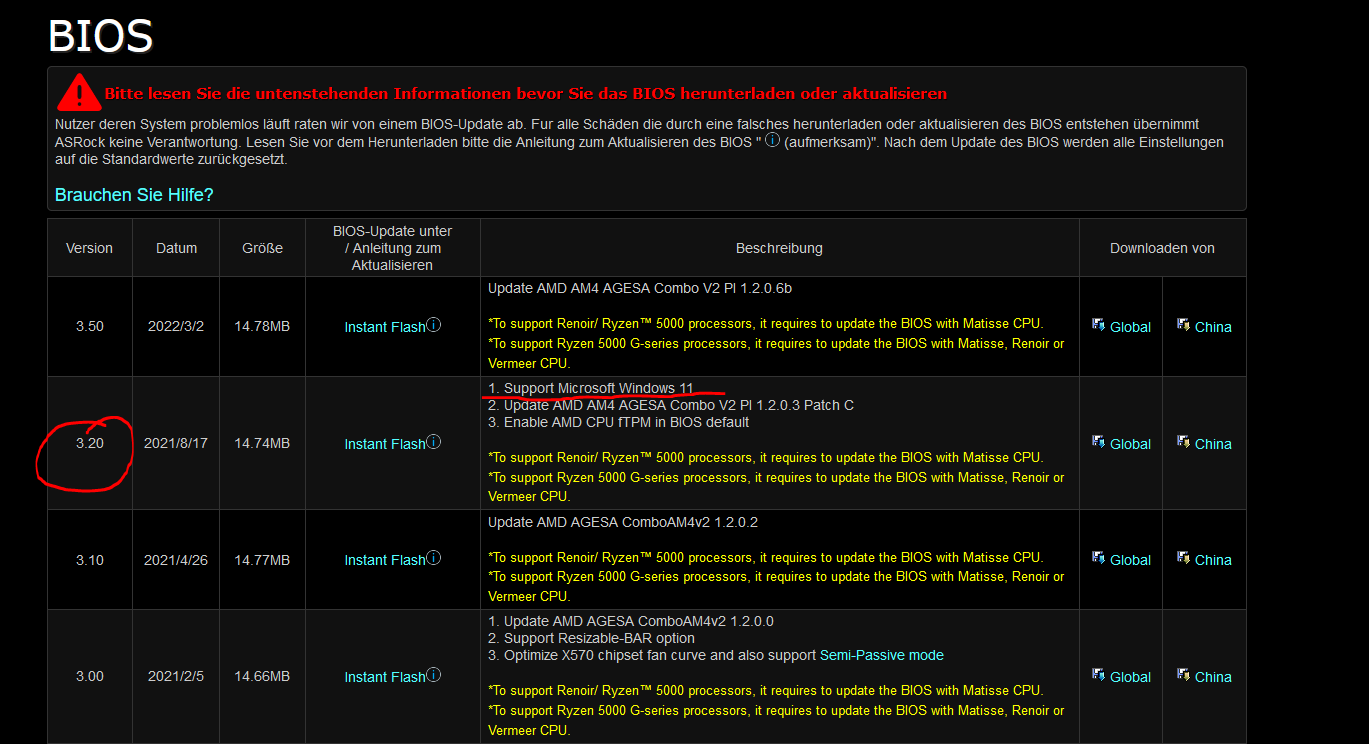
Task: Click the date 2021/8/17
Action: coord(176,444)
